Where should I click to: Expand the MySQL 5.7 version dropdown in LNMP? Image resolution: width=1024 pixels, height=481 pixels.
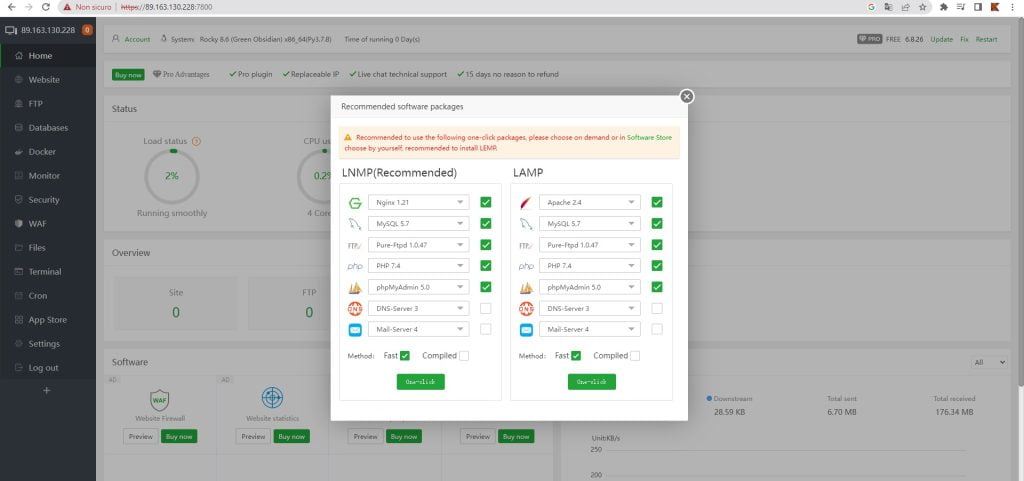click(418, 223)
